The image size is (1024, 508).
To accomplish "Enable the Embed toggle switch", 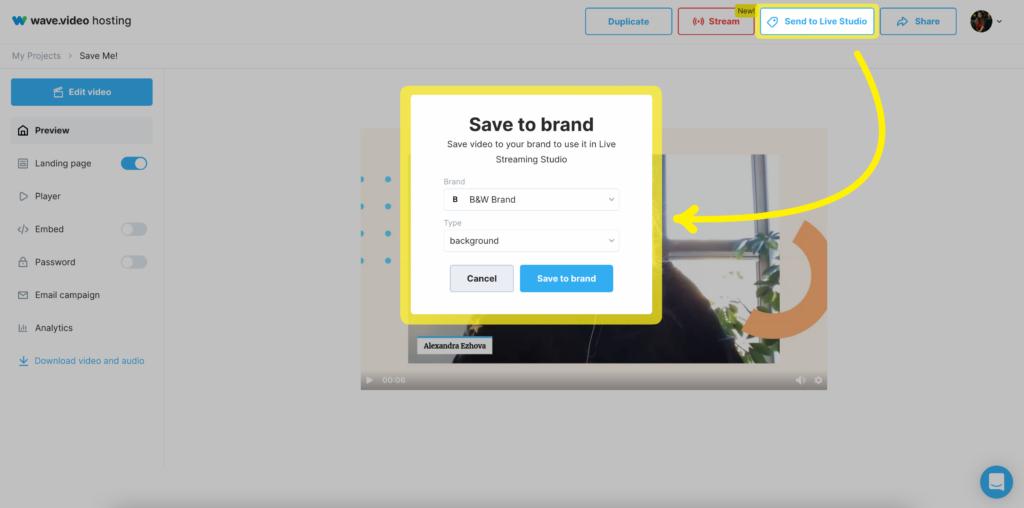I will pos(134,229).
